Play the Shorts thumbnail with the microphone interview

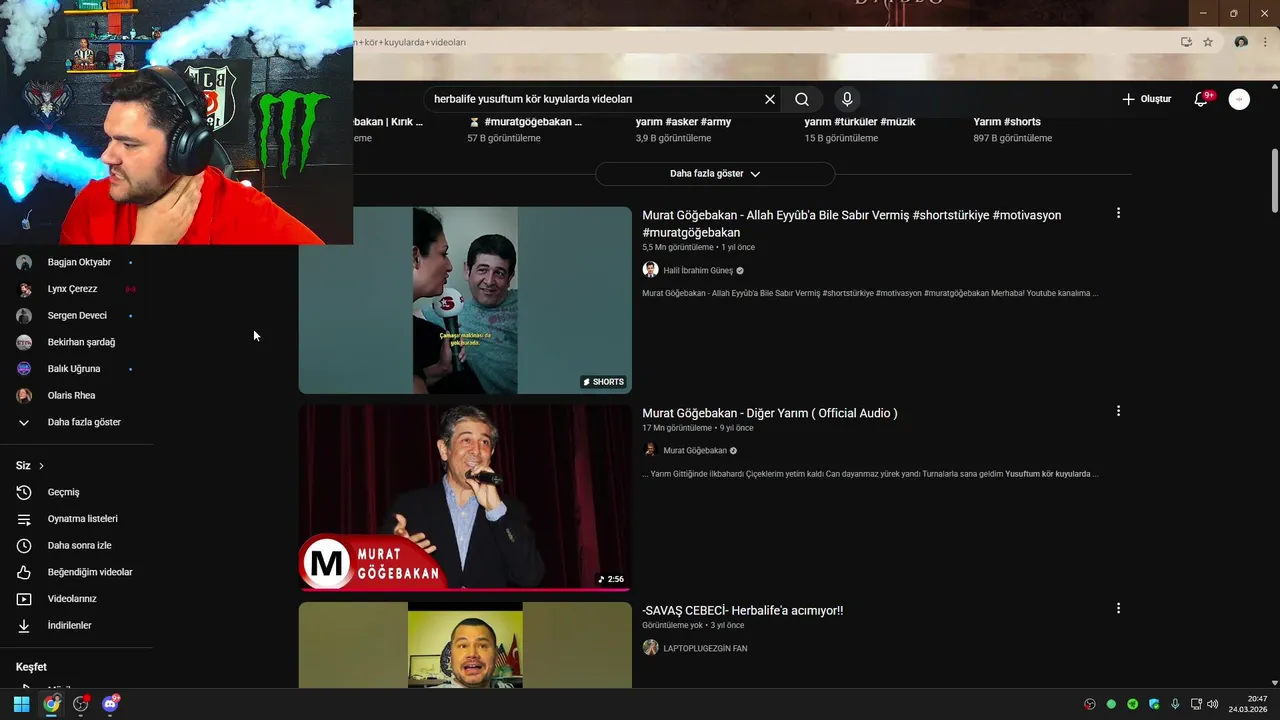[465, 300]
